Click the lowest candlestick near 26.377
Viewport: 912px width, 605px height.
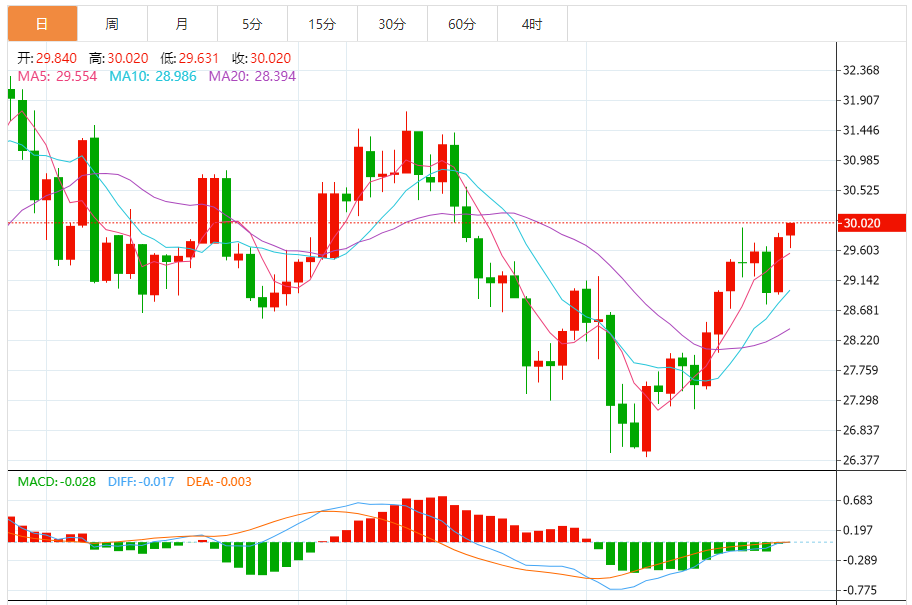[x=646, y=418]
